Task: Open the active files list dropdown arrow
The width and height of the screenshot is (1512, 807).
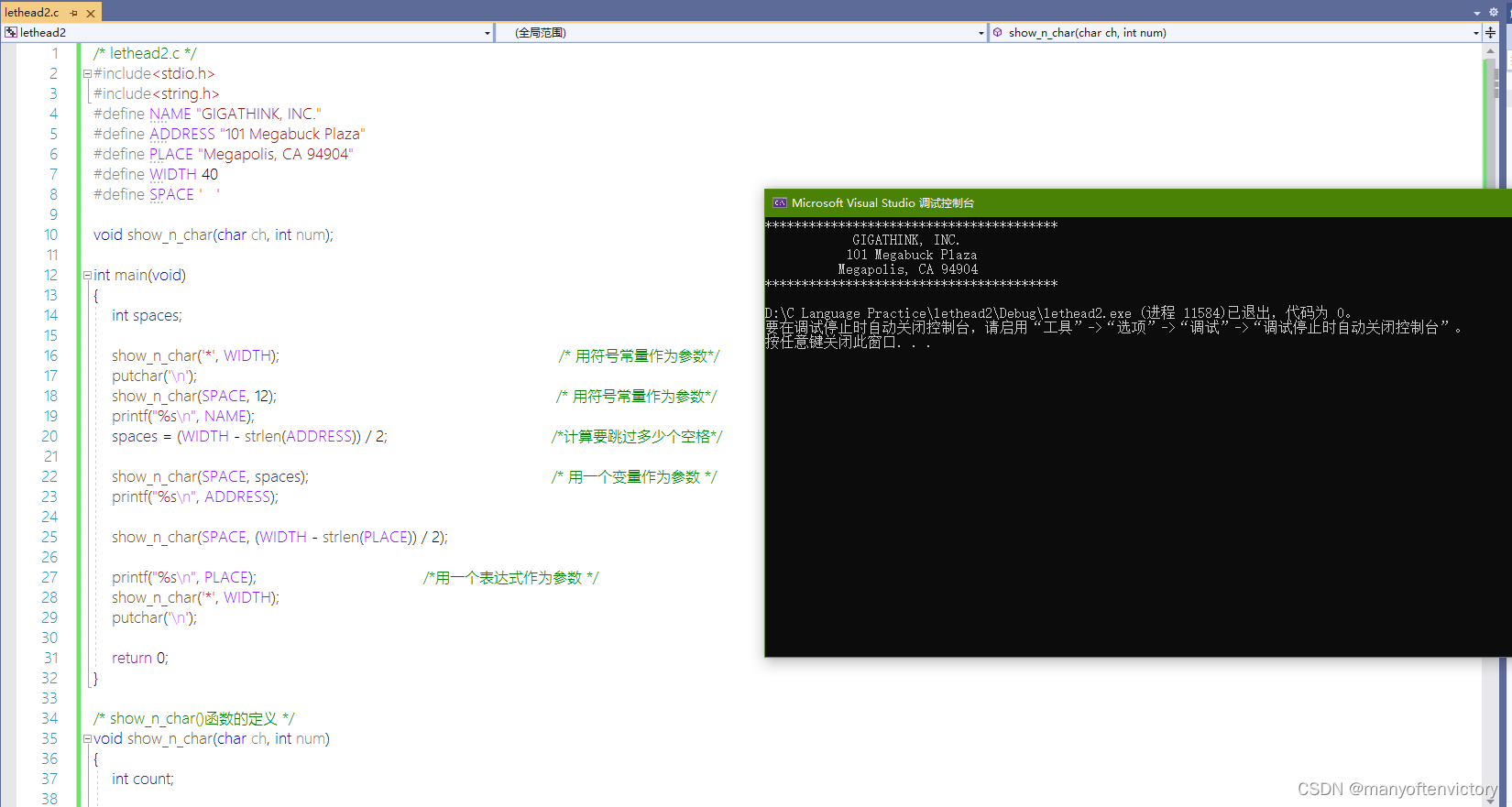Action: [1477, 13]
